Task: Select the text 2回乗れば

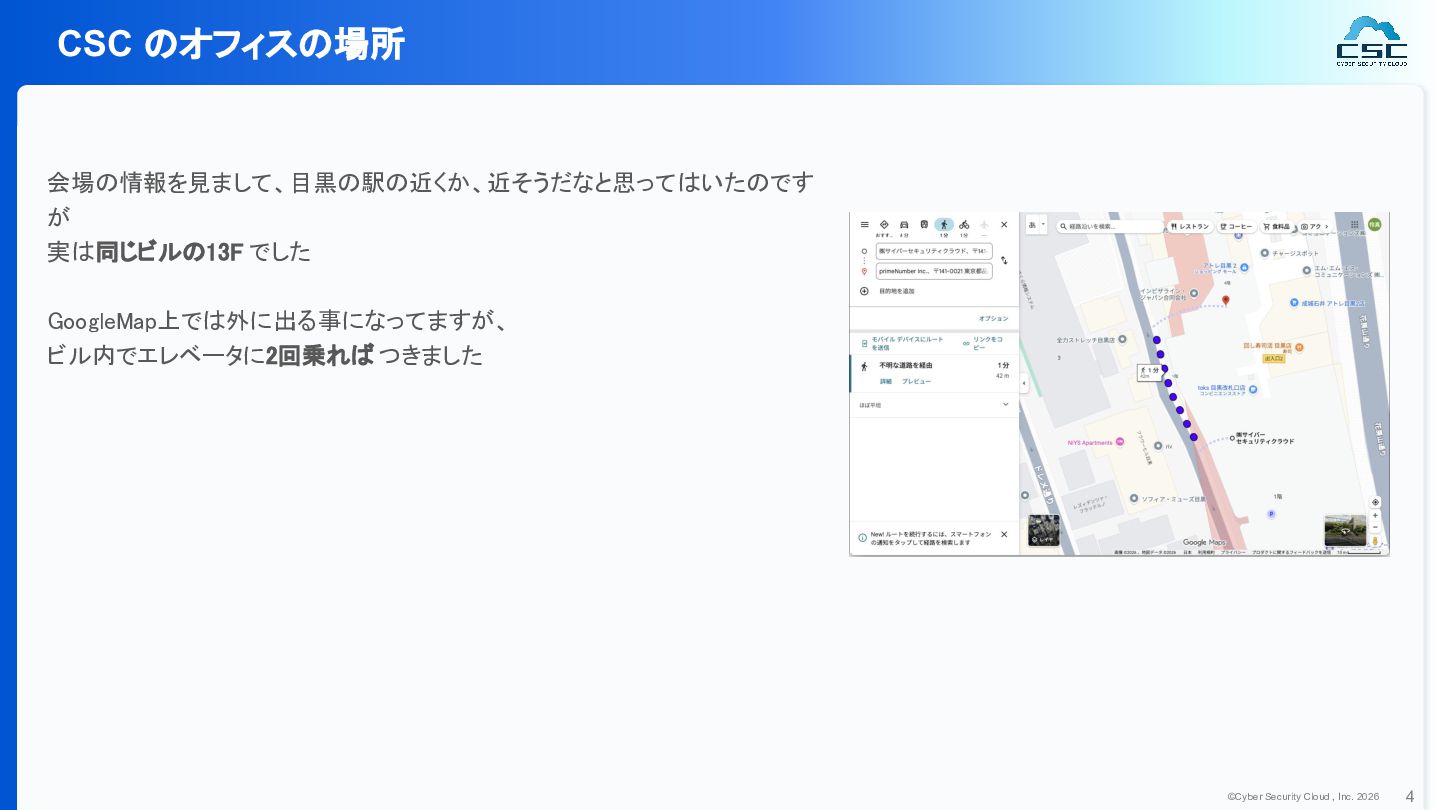Action: pyautogui.click(x=320, y=355)
